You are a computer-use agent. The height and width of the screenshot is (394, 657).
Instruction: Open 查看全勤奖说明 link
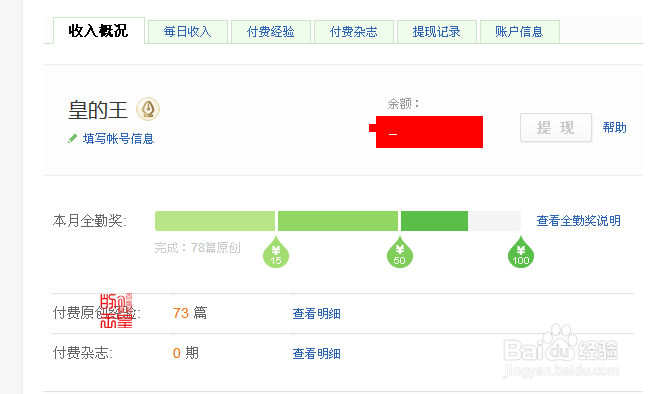click(579, 221)
